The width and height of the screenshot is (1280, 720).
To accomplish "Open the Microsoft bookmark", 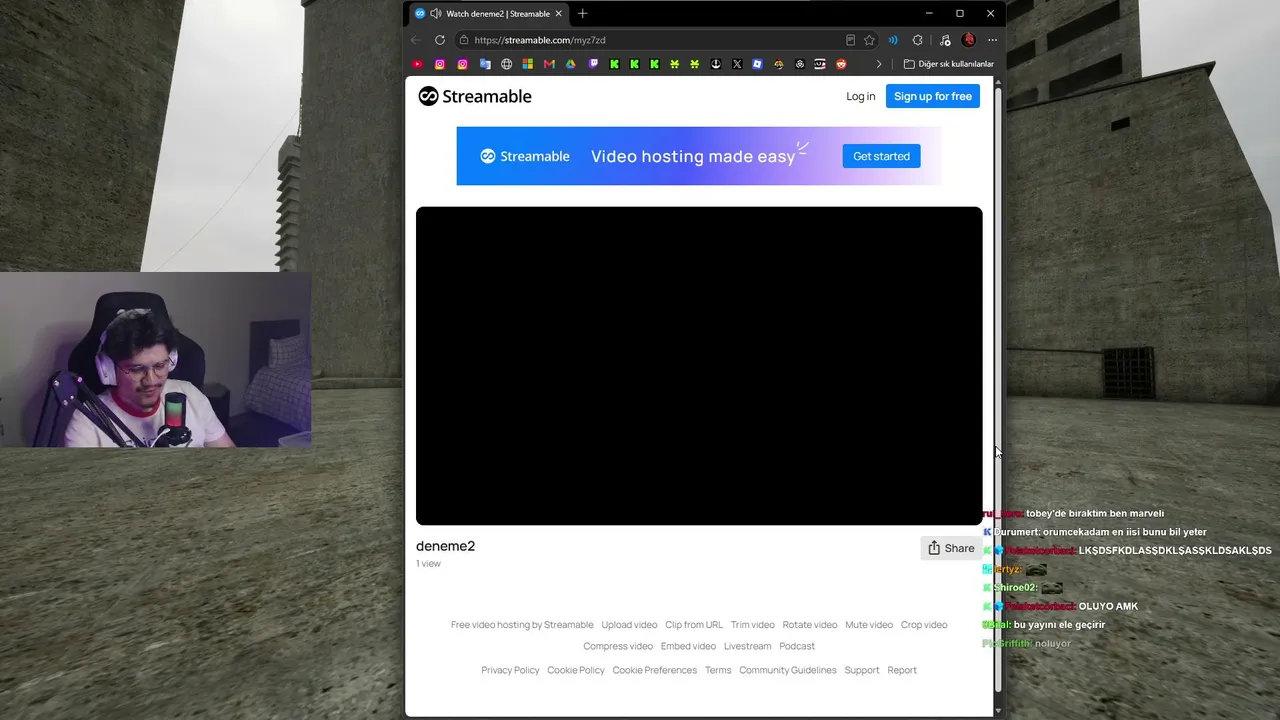I will (528, 64).
